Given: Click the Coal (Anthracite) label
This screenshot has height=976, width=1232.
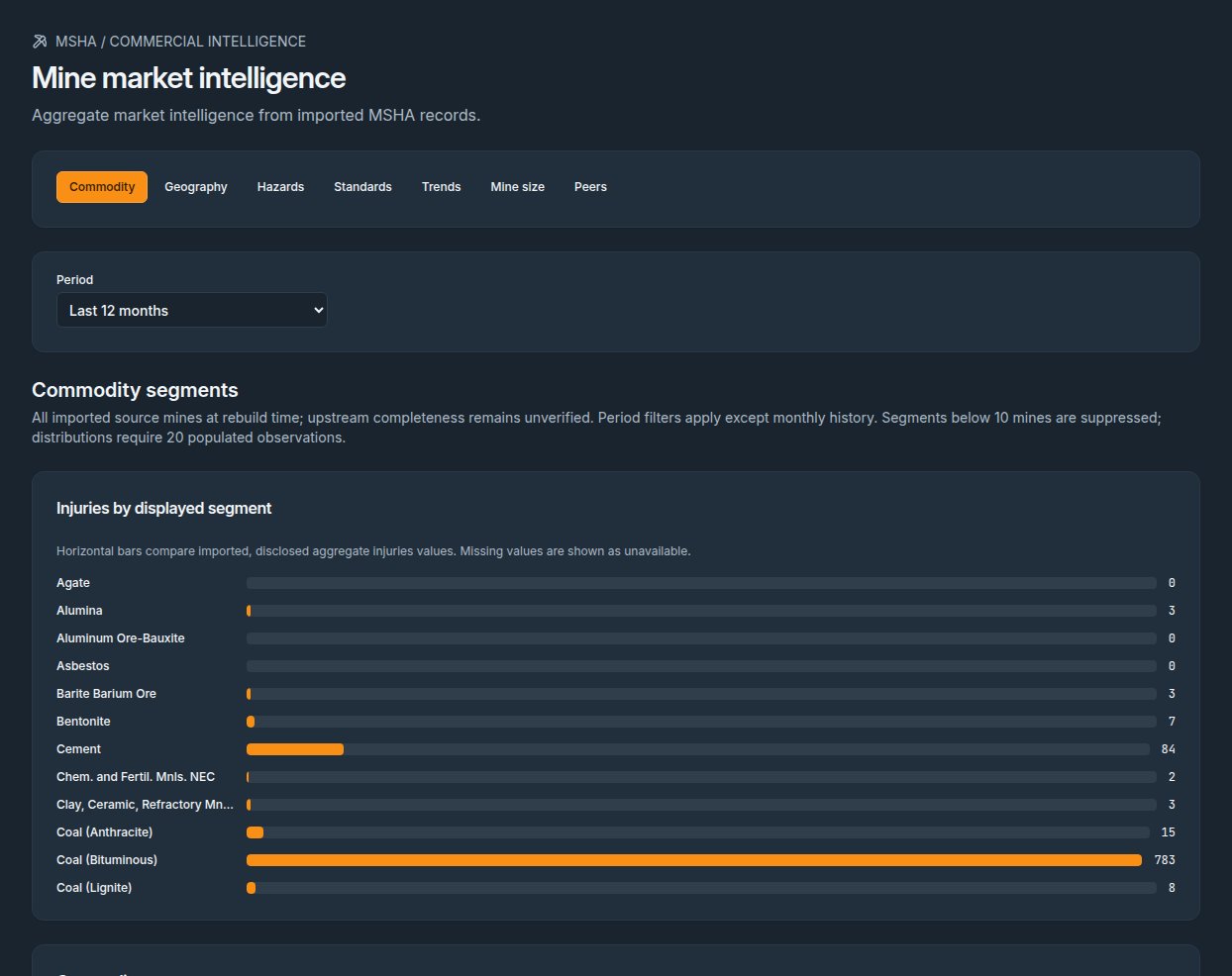Looking at the screenshot, I should point(105,832).
